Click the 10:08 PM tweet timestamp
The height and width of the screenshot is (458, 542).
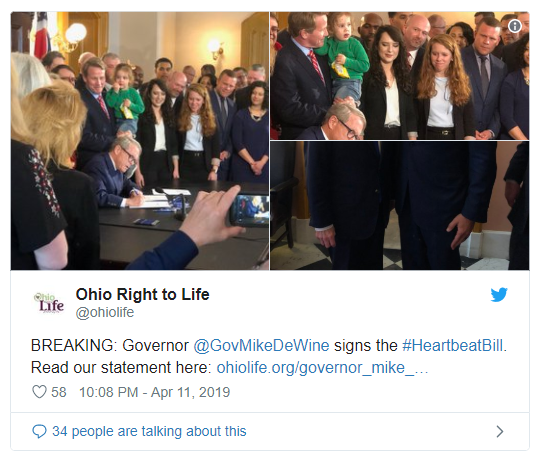pyautogui.click(x=109, y=392)
